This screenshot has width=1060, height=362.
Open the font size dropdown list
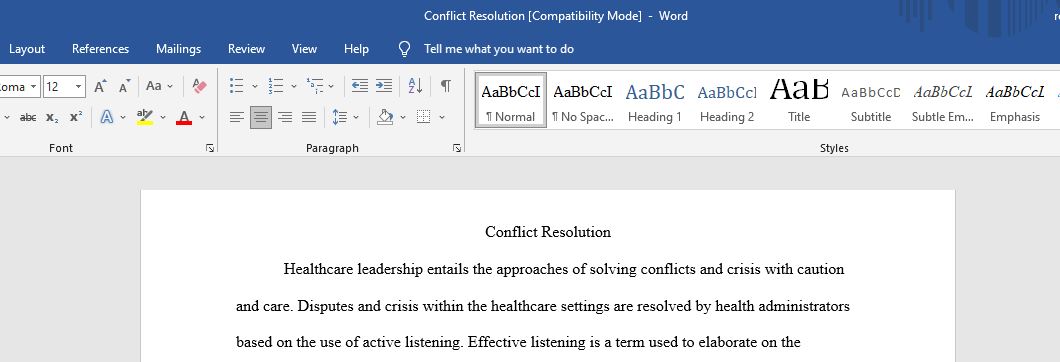(x=79, y=87)
